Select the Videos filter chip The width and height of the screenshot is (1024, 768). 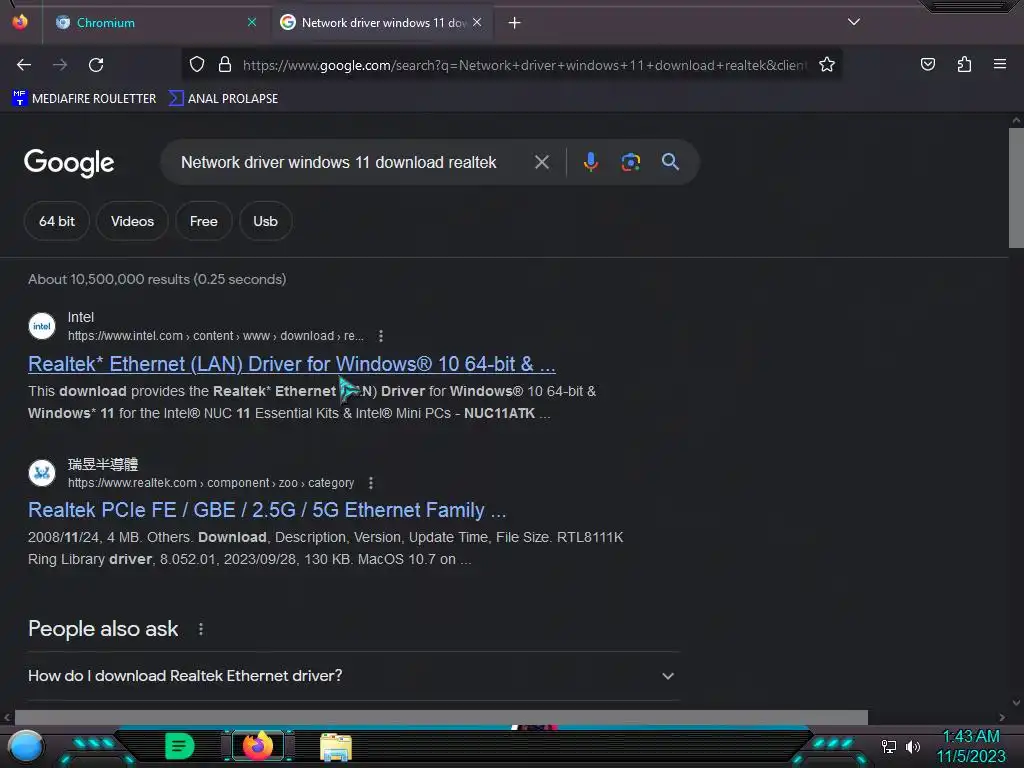pos(133,221)
